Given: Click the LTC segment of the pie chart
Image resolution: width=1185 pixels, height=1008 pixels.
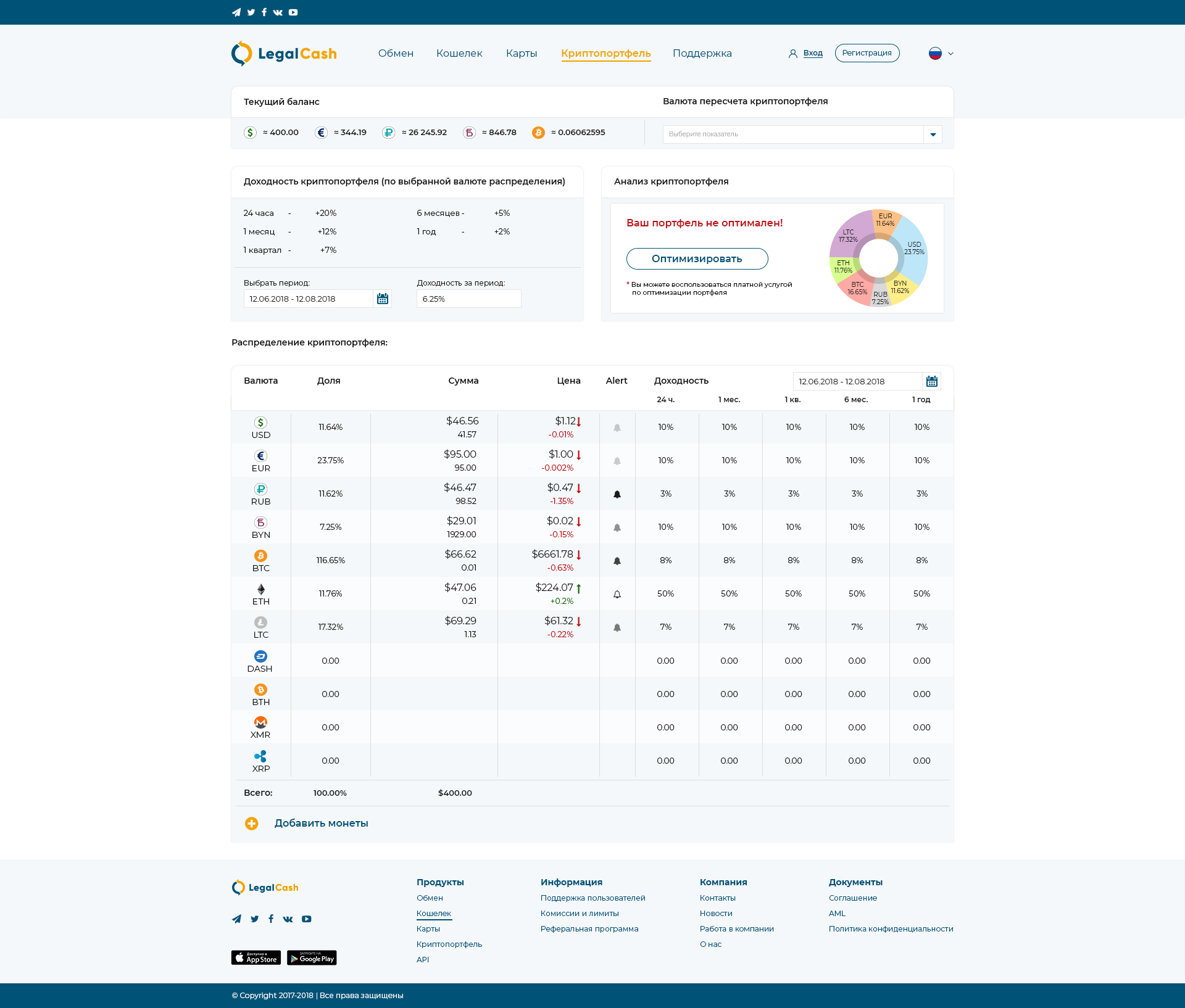Looking at the screenshot, I should pos(852,231).
